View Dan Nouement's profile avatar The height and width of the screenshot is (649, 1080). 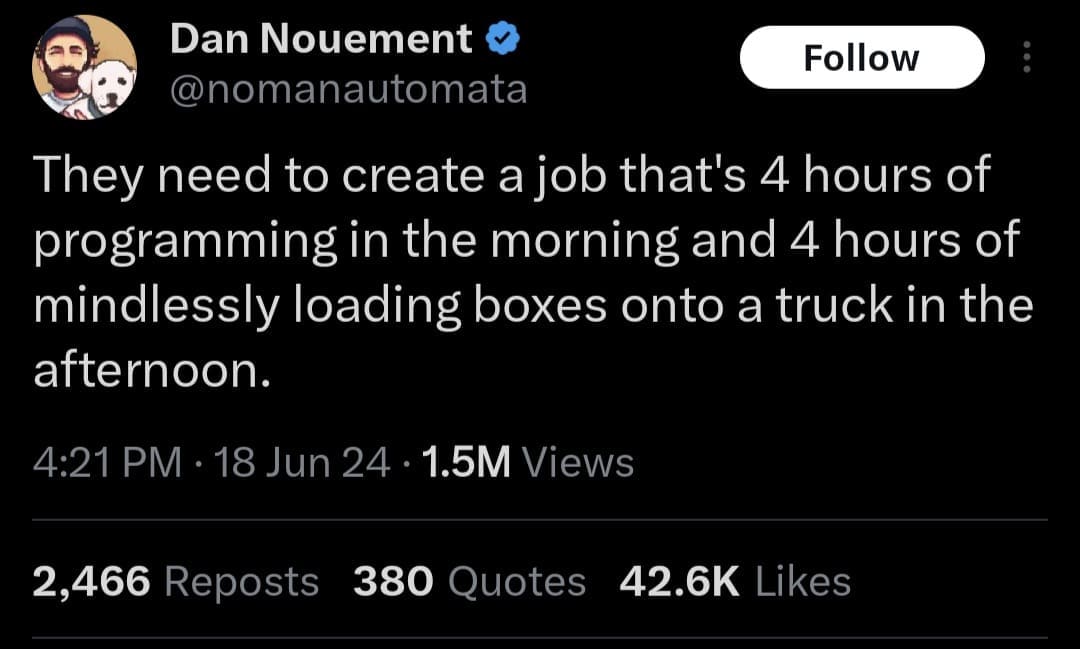[87, 65]
